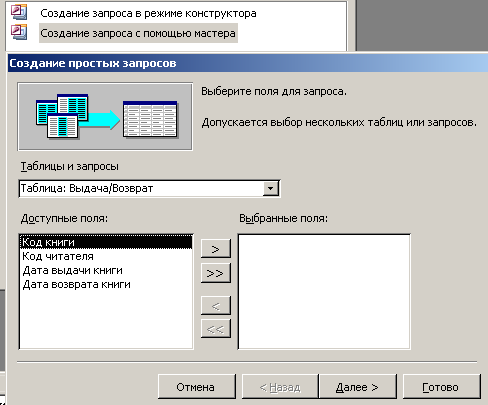Add selected field with '>' button
This screenshot has width=488, height=405.
[216, 248]
